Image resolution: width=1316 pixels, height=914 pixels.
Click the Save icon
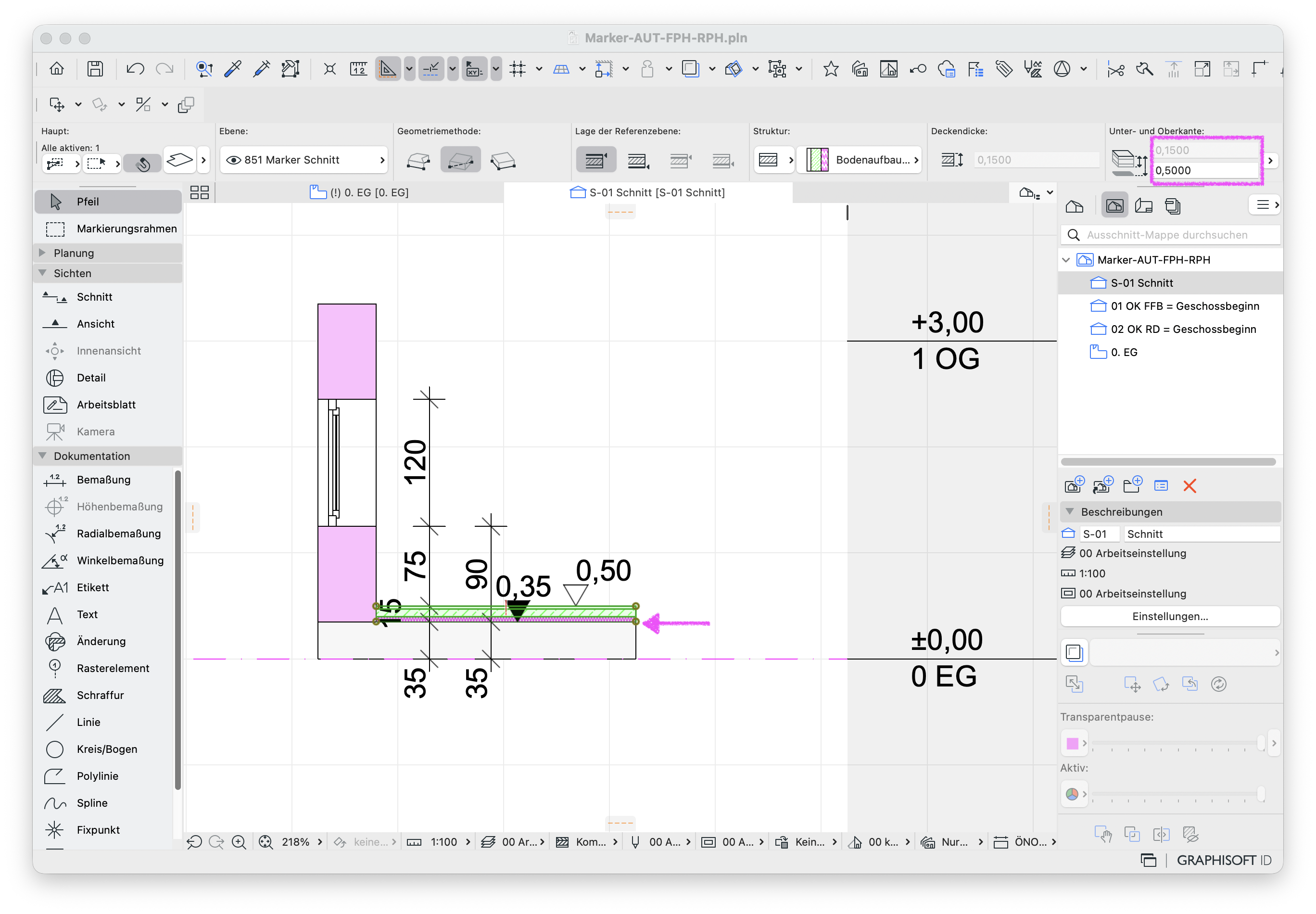(x=95, y=69)
